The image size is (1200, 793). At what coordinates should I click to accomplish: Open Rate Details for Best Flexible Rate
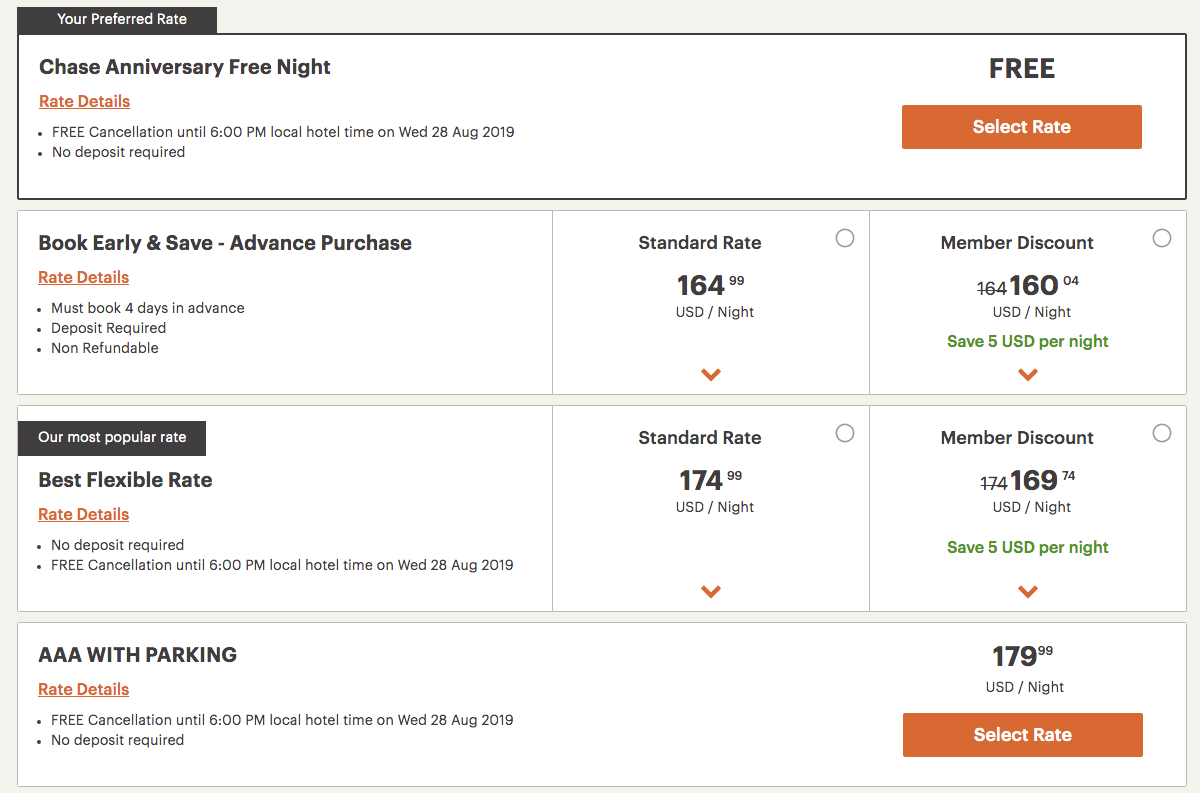click(x=83, y=514)
